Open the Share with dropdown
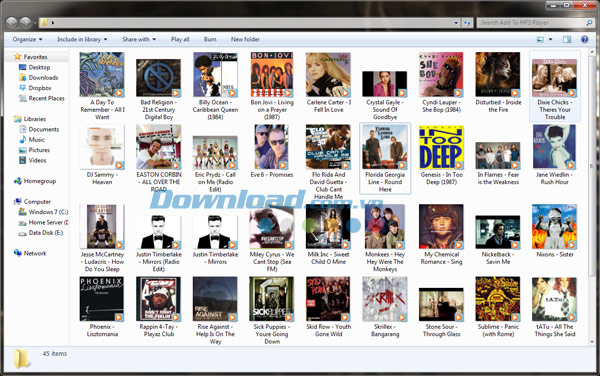 pyautogui.click(x=139, y=39)
